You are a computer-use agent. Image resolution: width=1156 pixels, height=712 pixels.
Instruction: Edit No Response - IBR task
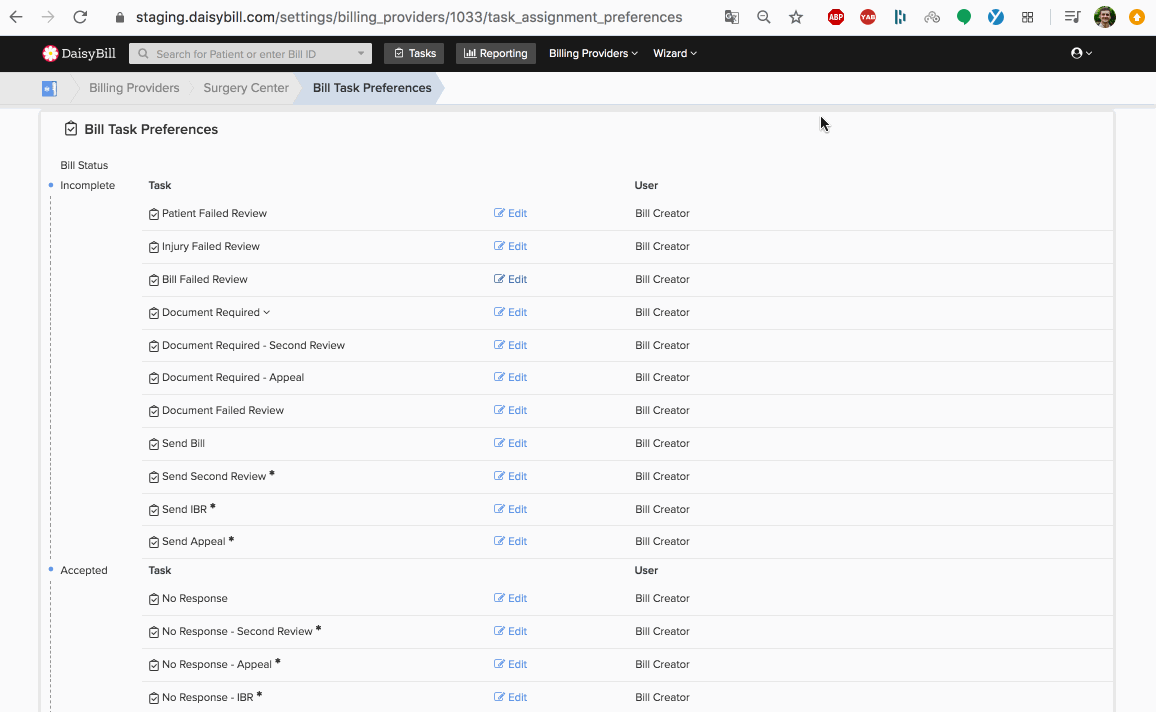tap(510, 697)
